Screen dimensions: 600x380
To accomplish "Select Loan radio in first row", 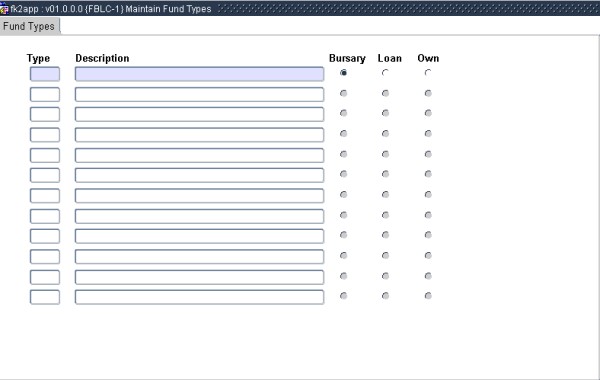I will (x=385, y=73).
